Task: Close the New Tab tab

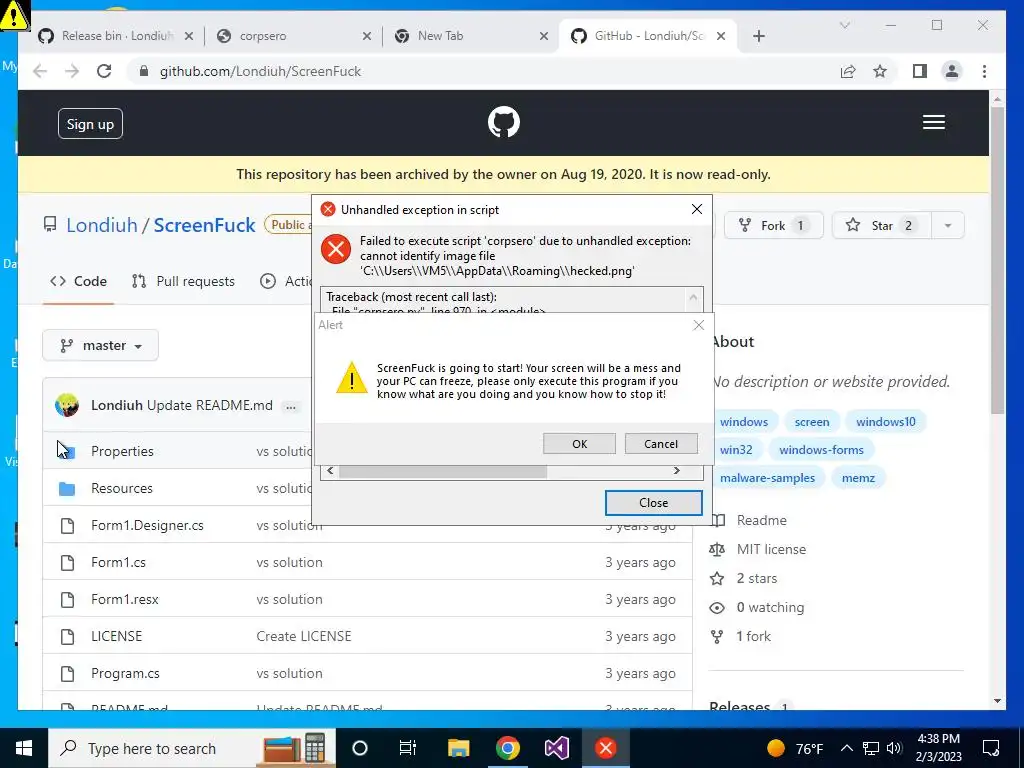Action: (543, 36)
